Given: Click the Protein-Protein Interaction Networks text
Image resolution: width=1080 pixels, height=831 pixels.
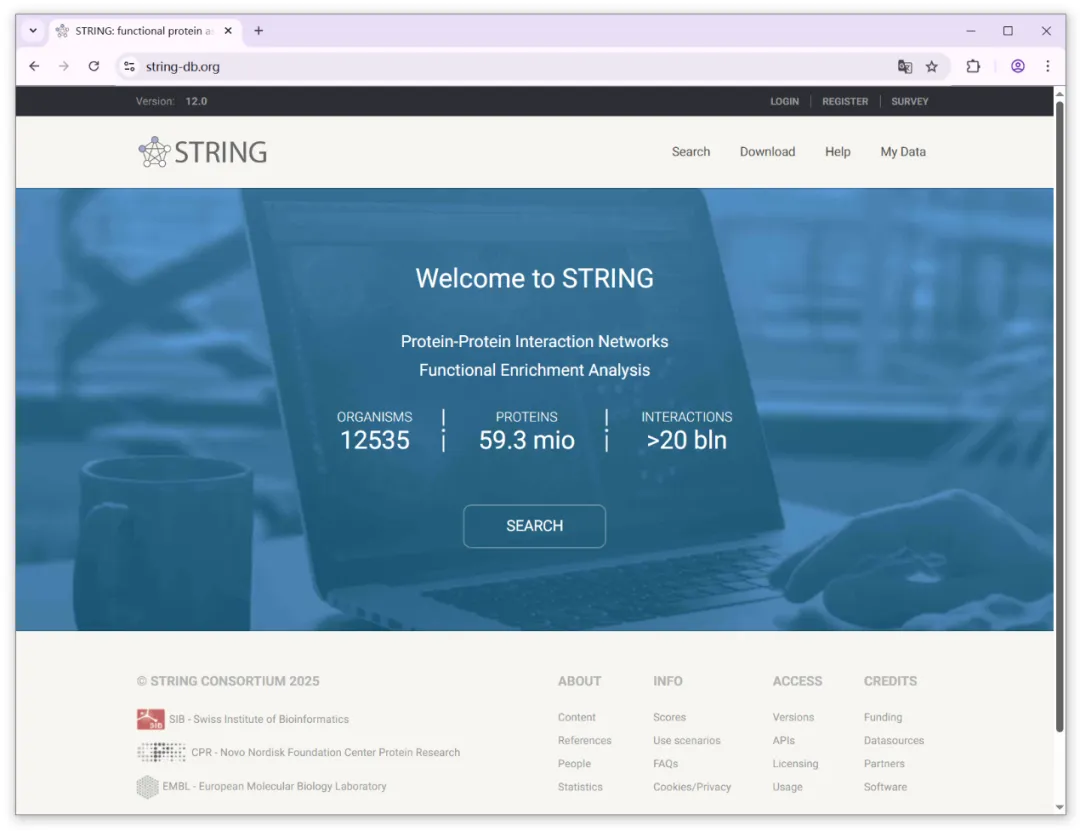Looking at the screenshot, I should pos(534,341).
